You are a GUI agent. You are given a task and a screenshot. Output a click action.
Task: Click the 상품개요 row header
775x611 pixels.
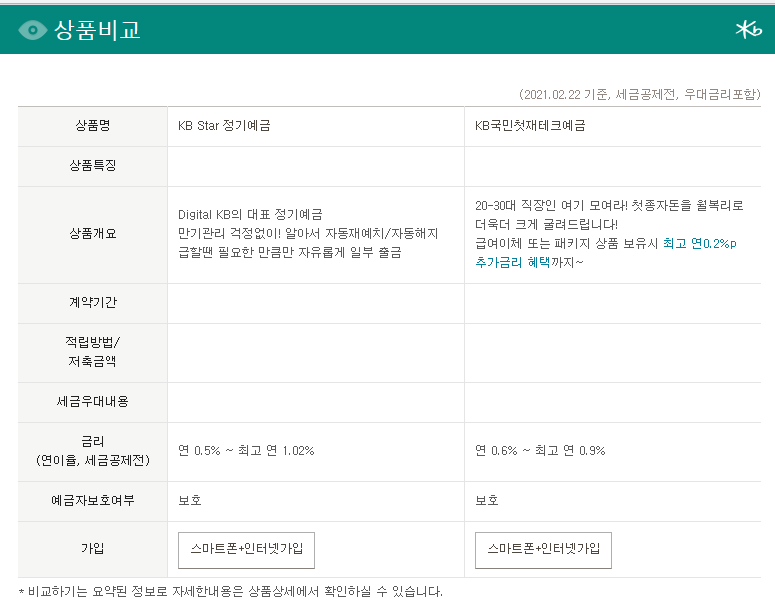(x=92, y=233)
